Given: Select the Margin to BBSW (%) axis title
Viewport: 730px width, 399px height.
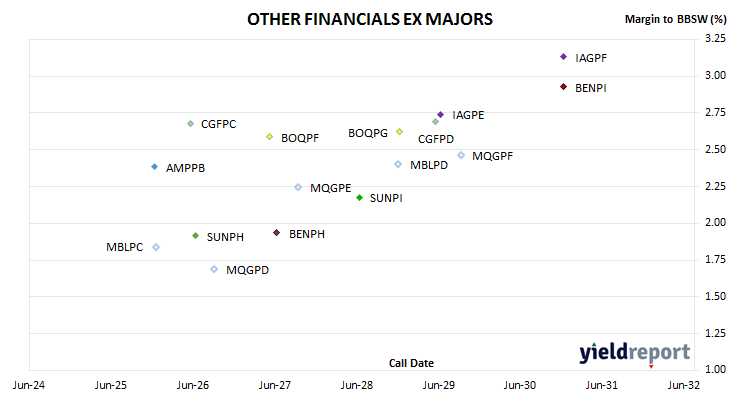Looking at the screenshot, I should (675, 20).
